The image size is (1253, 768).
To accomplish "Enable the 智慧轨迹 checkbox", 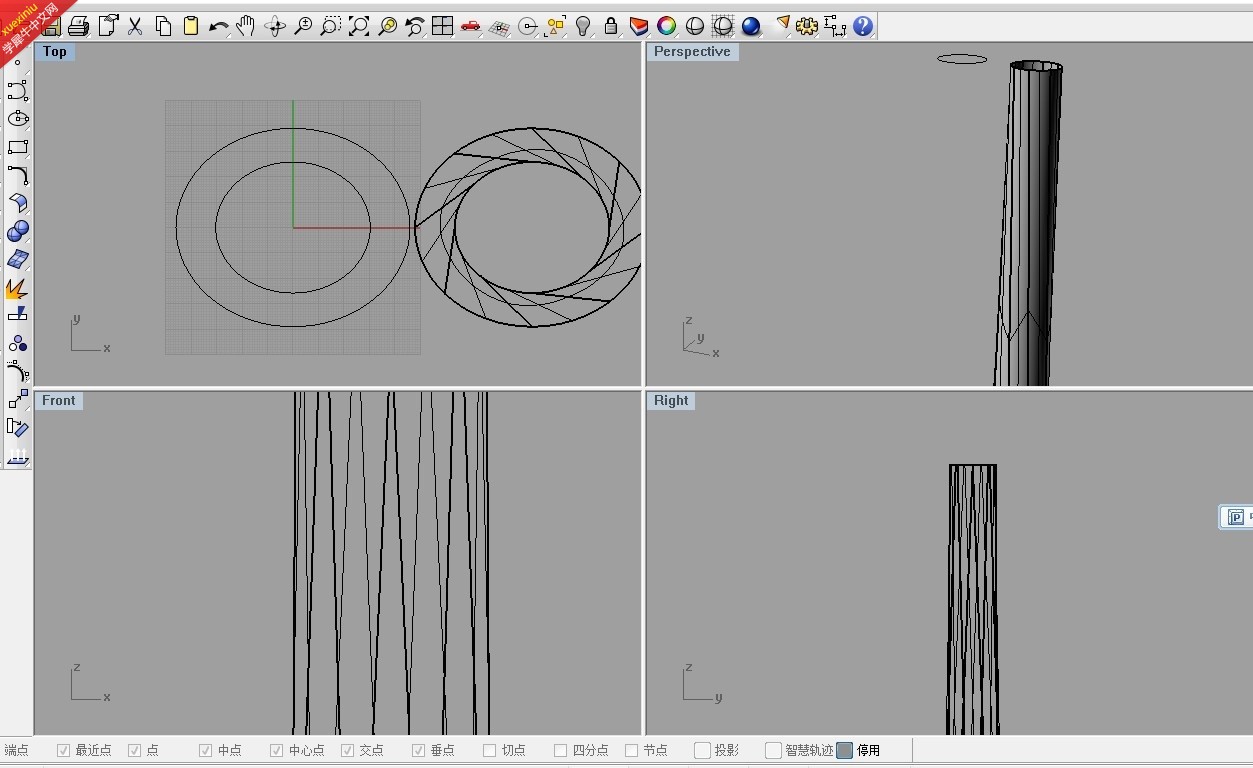I will (773, 750).
